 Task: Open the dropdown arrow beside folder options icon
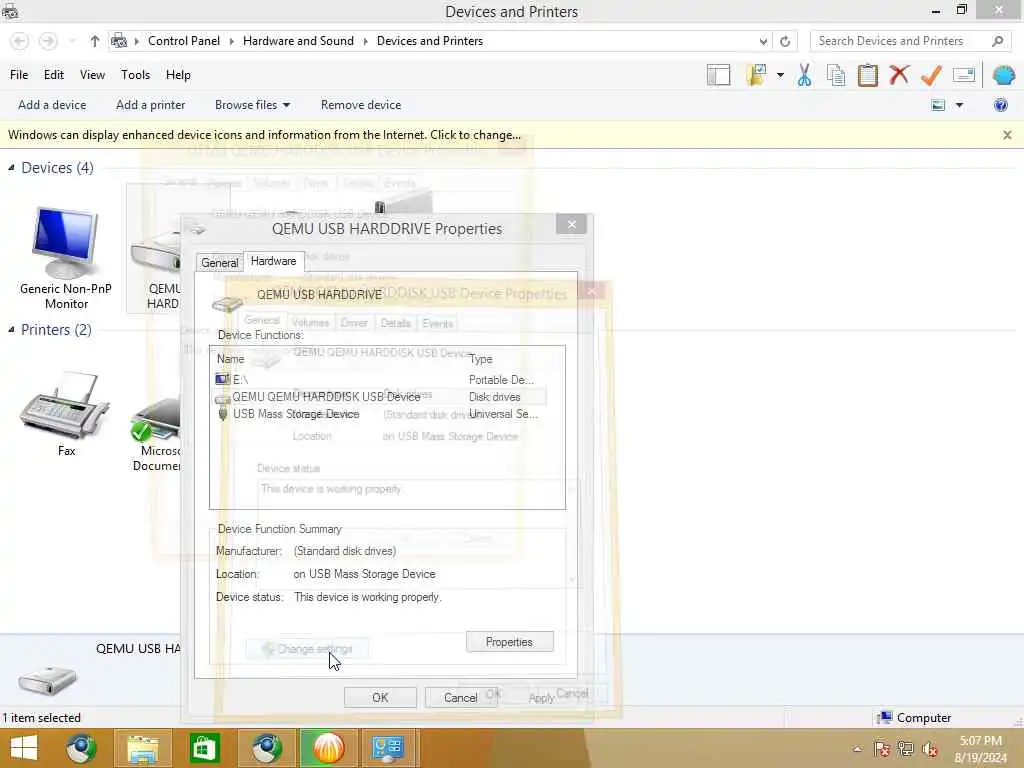pos(780,75)
